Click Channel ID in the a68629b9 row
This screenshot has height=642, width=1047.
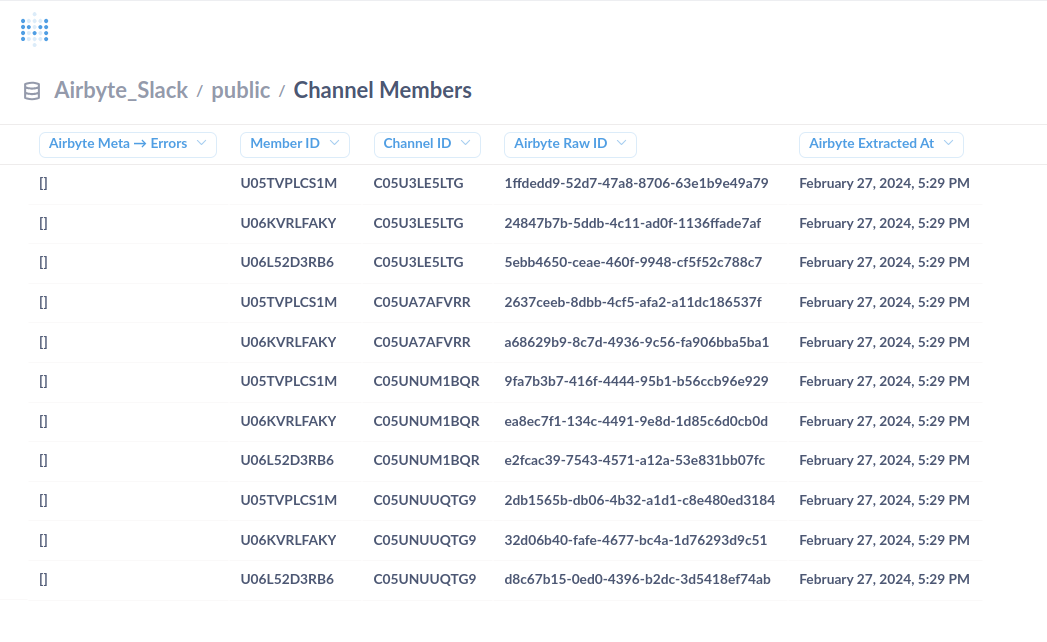(422, 342)
